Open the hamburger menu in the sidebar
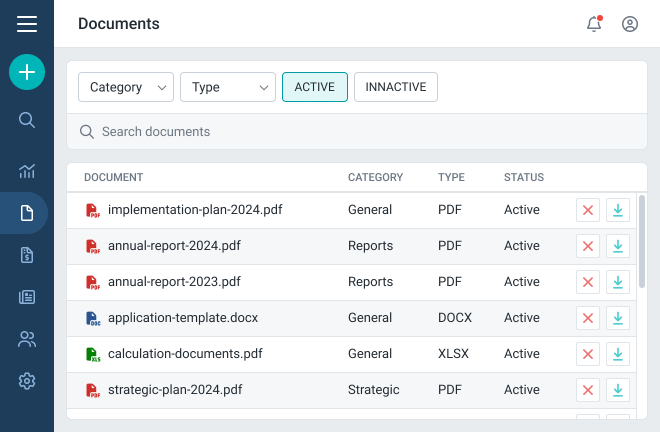 click(27, 24)
